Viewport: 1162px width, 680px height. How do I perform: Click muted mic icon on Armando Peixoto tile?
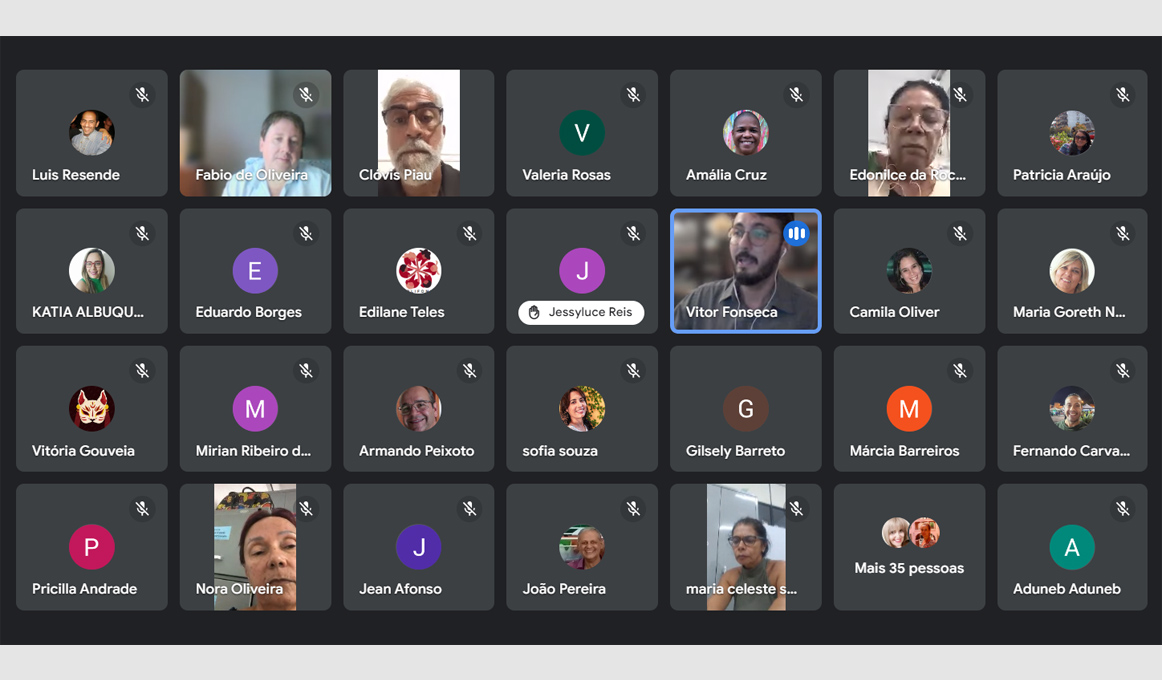click(470, 370)
